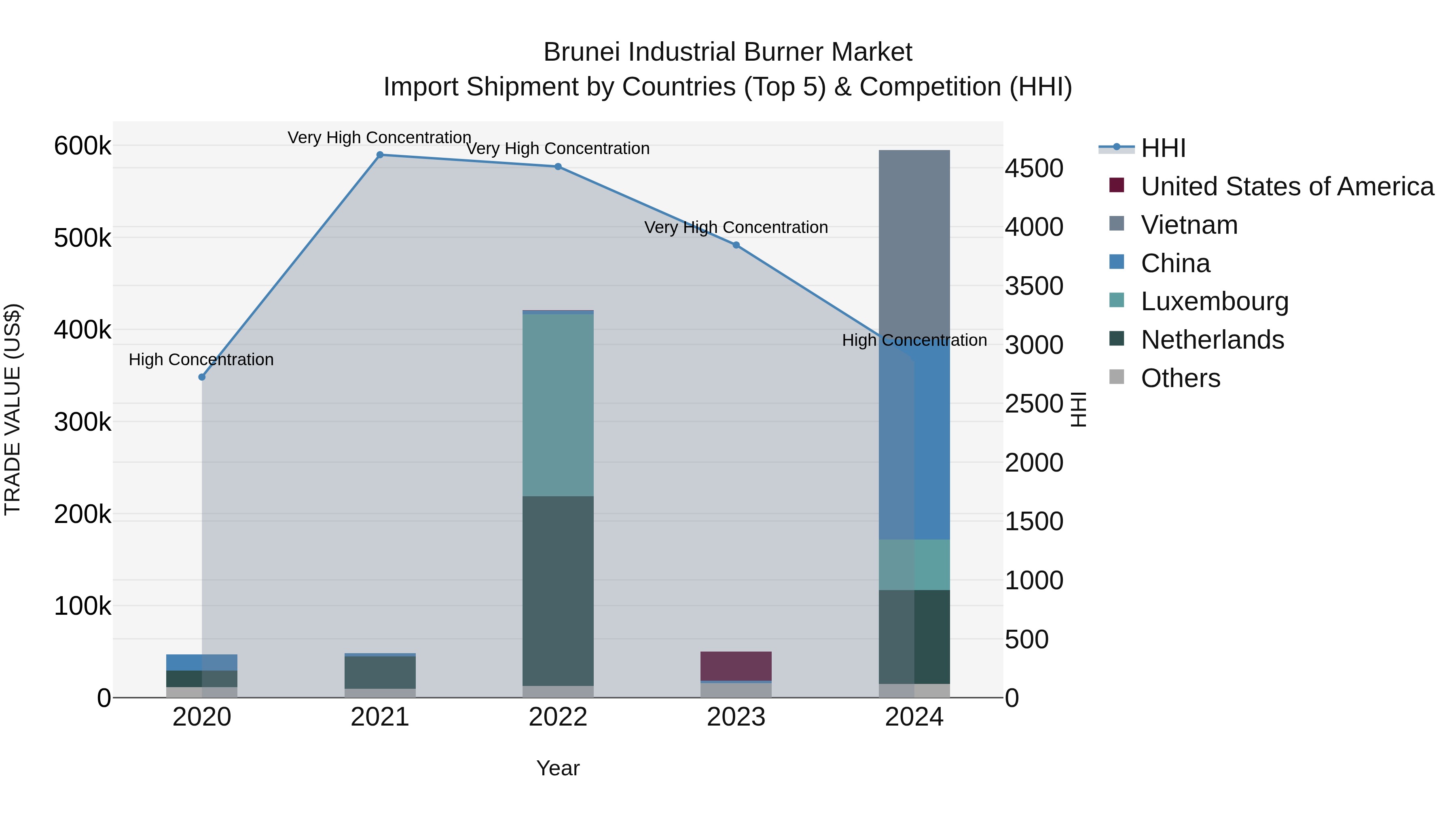Click the 2500 right axis tick

point(1034,404)
